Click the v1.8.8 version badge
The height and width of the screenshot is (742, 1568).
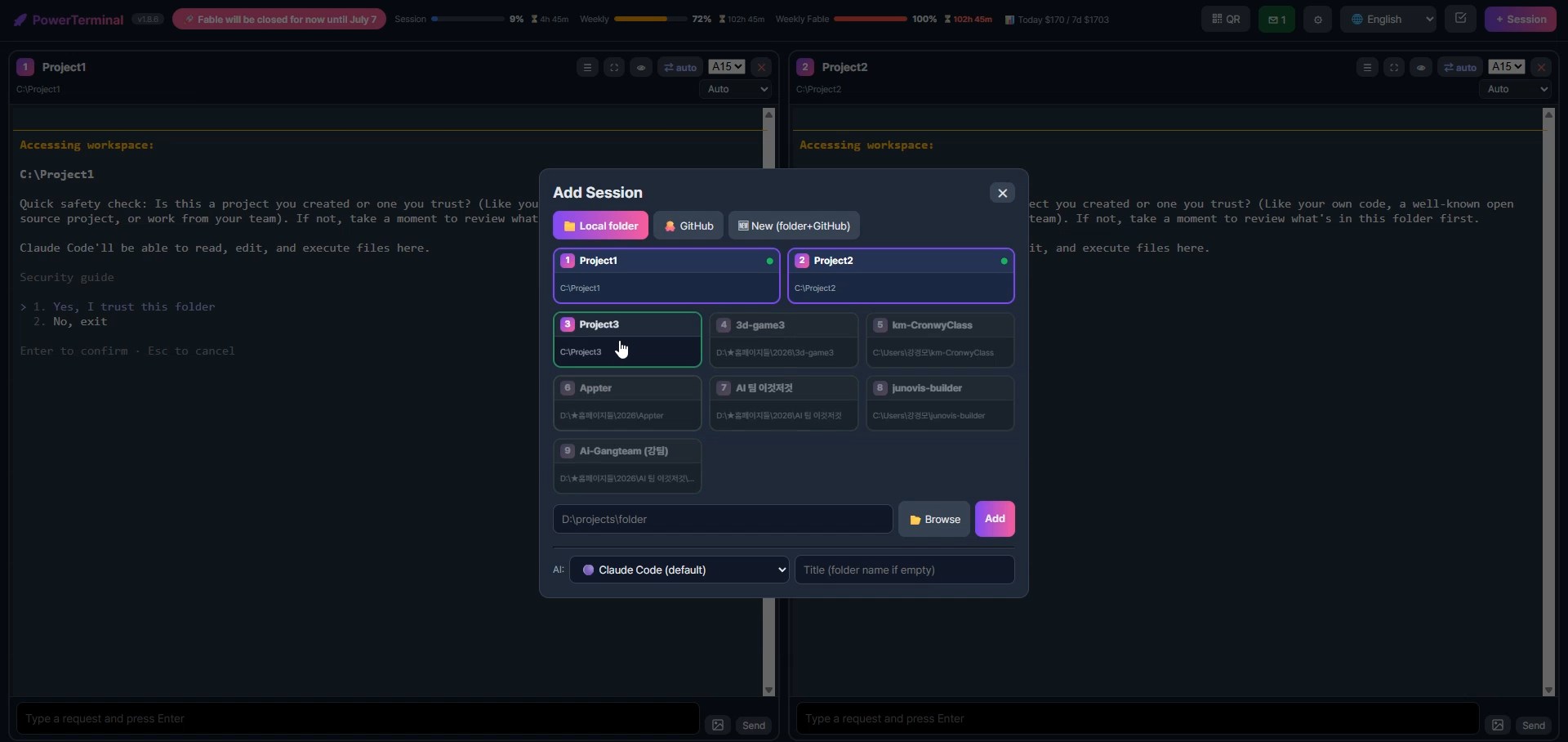tap(148, 19)
